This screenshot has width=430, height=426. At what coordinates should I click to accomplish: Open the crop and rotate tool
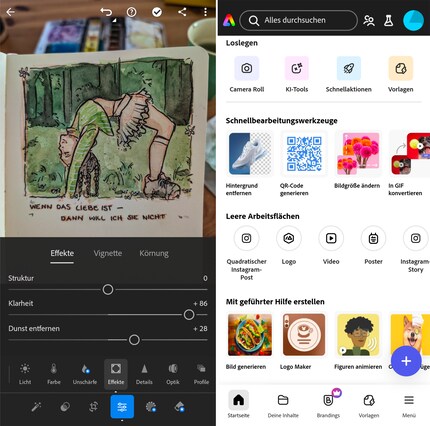click(x=94, y=407)
